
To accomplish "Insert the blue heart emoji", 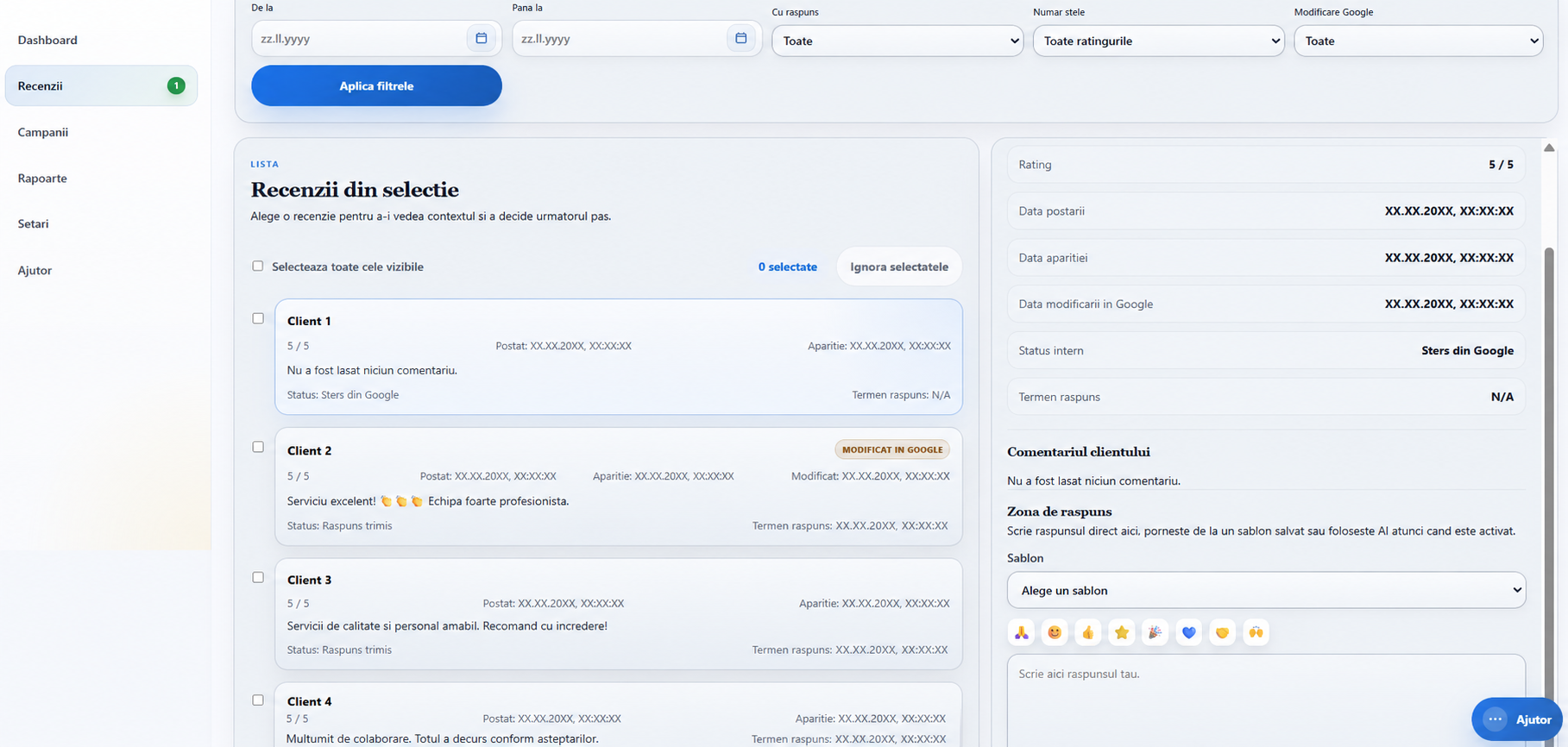I will tap(1188, 632).
